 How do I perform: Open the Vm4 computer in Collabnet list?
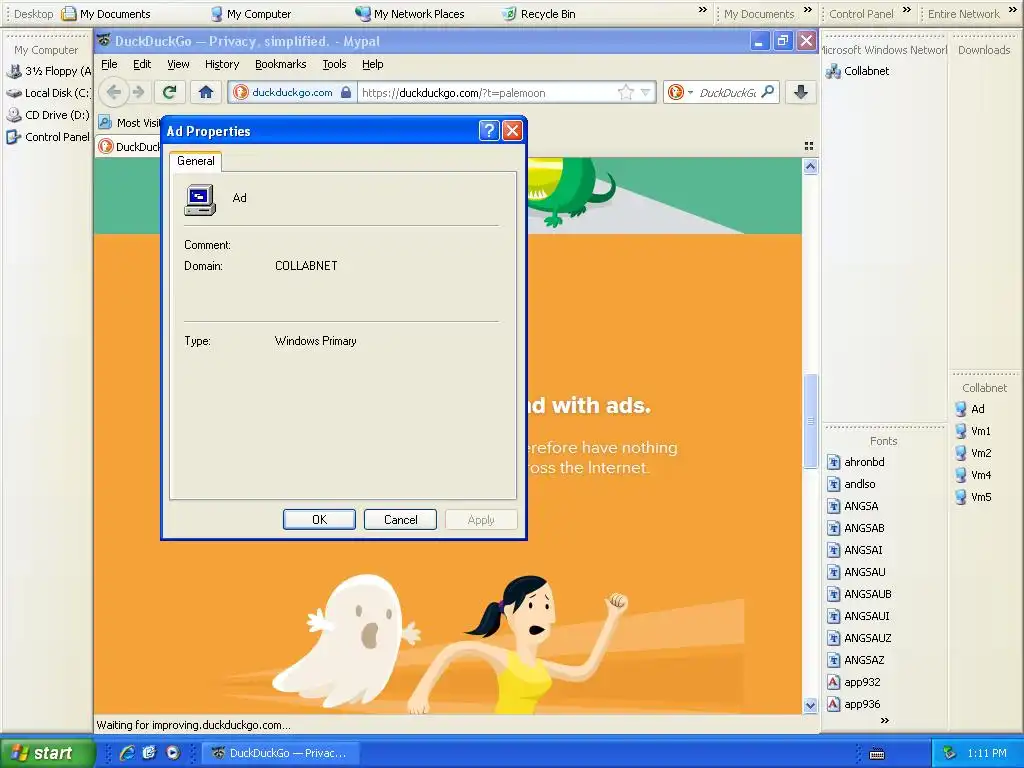(x=973, y=475)
